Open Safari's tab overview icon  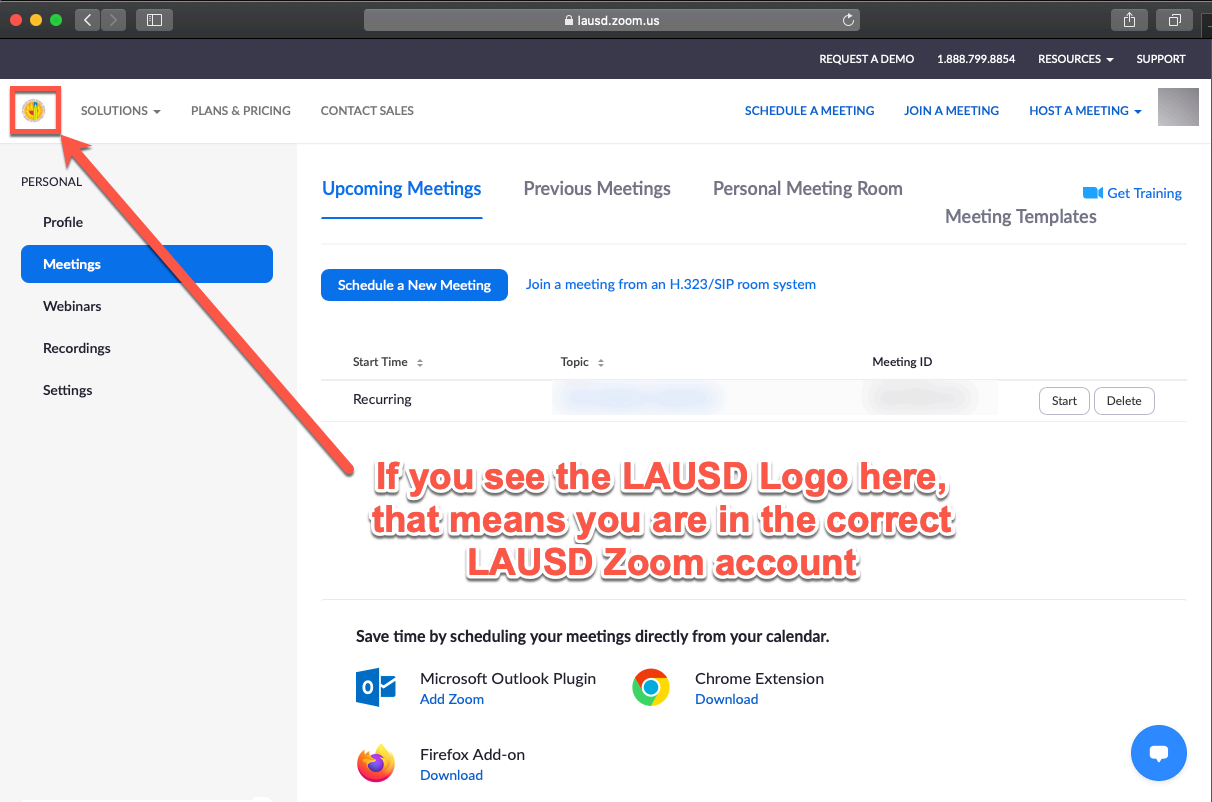(1174, 20)
